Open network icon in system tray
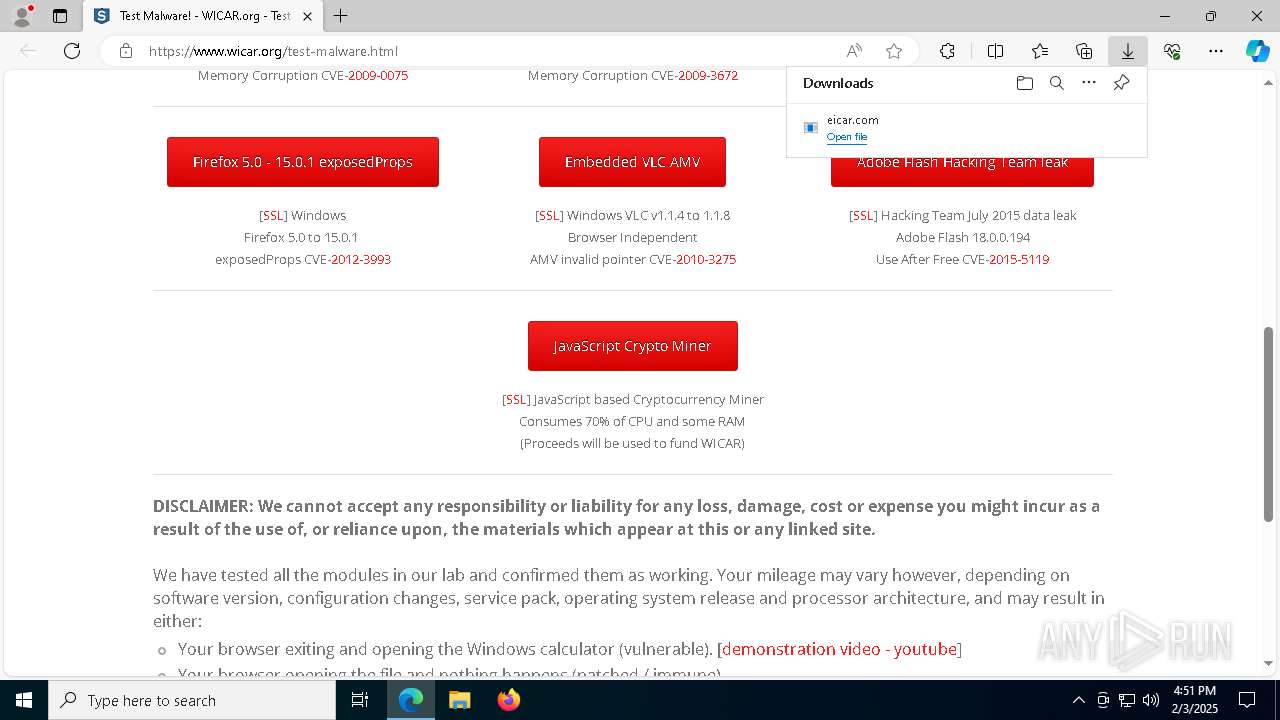 (x=1127, y=700)
